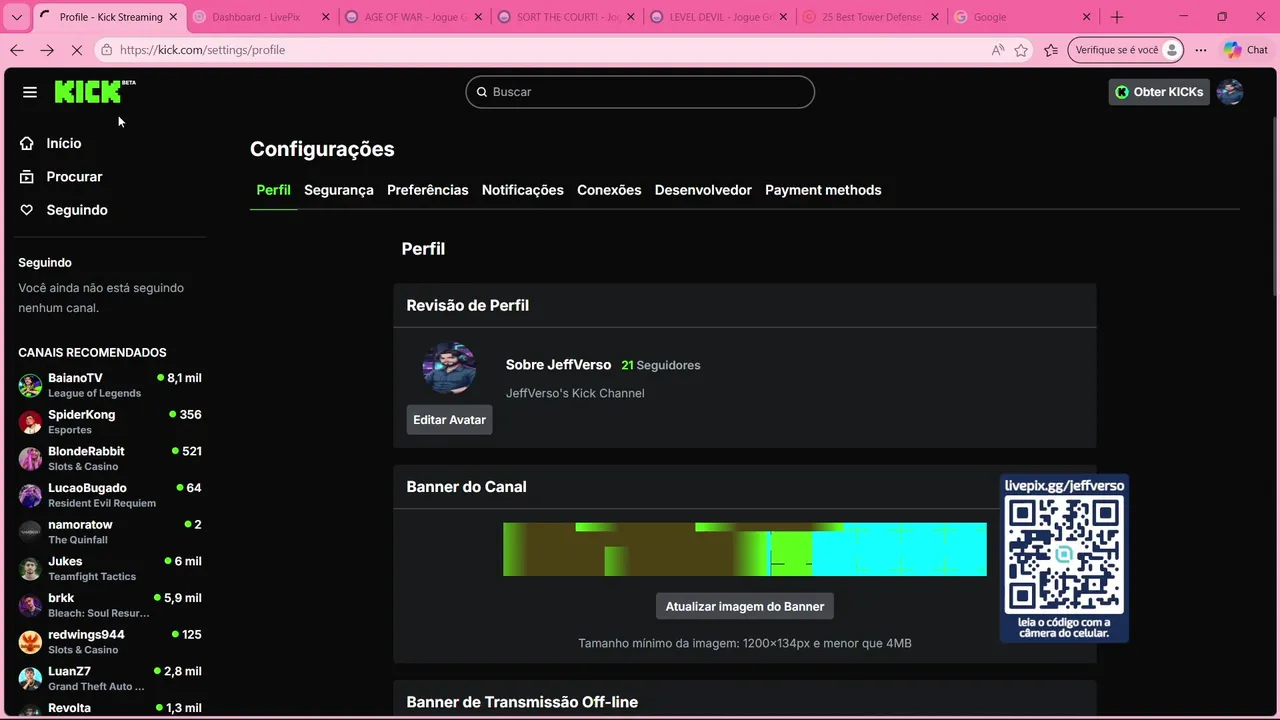Click LuanZ7 channel avatar
Image resolution: width=1280 pixels, height=720 pixels.
30,678
